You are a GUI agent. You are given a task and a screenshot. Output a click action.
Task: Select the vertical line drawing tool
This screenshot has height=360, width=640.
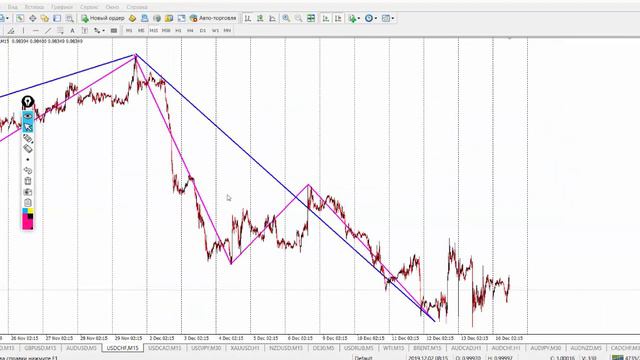[23, 31]
